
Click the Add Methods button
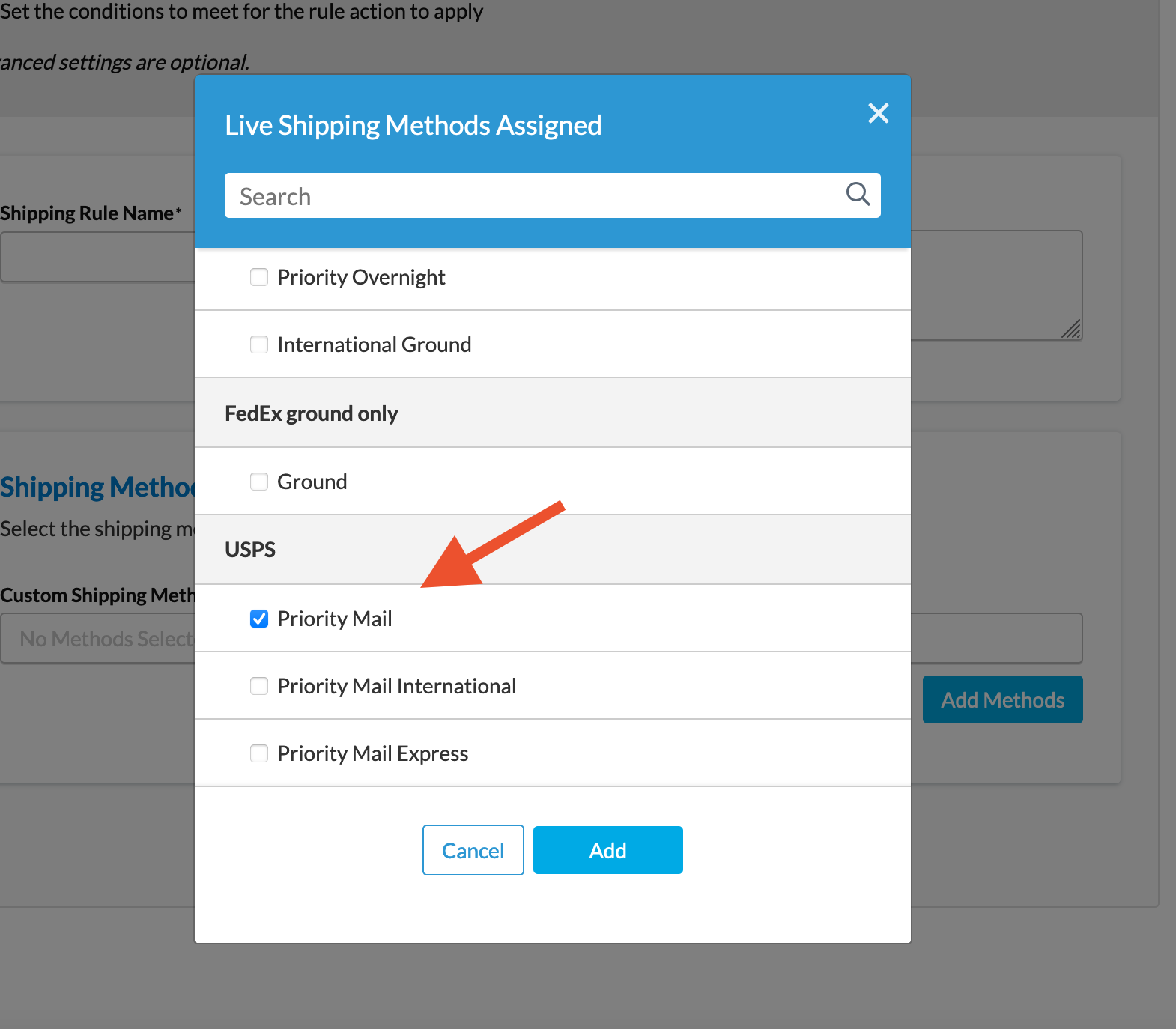(1002, 699)
